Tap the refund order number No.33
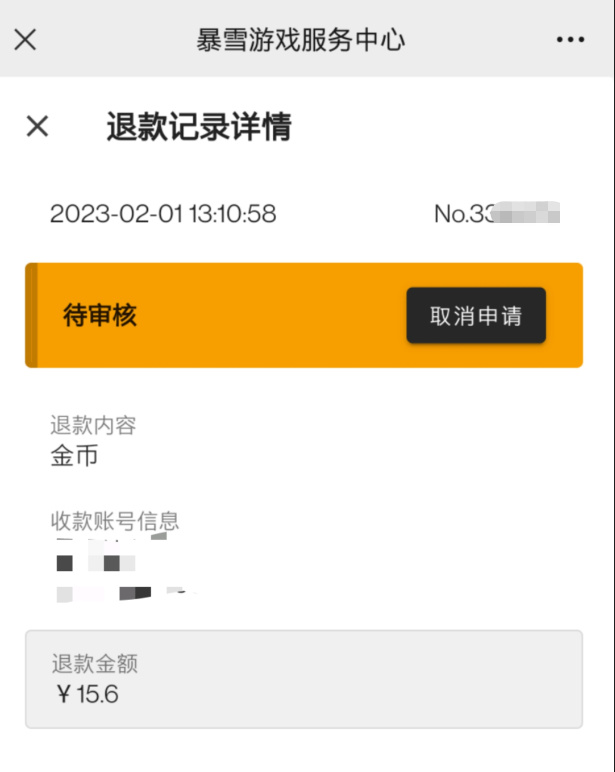Viewport: 615px width, 772px height. point(497,213)
